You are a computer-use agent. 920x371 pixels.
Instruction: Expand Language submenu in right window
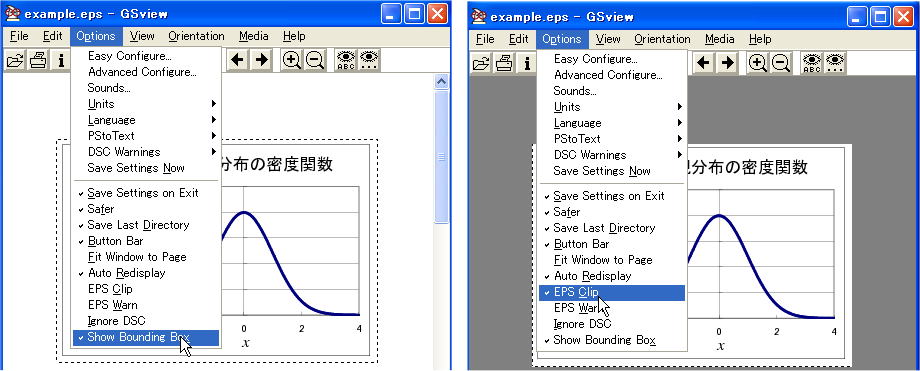tap(612, 123)
